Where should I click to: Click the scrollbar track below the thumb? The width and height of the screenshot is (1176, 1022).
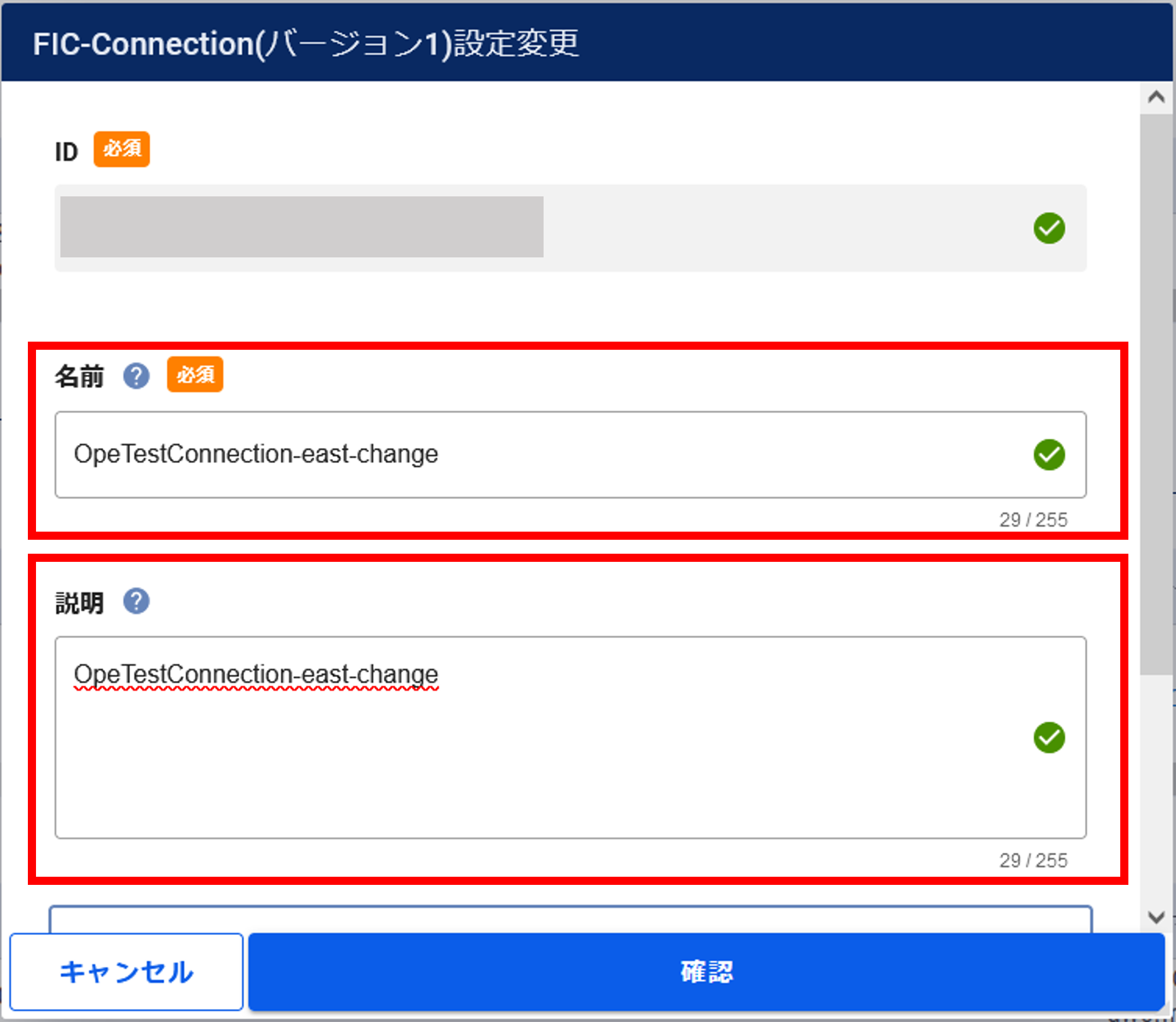[1156, 790]
